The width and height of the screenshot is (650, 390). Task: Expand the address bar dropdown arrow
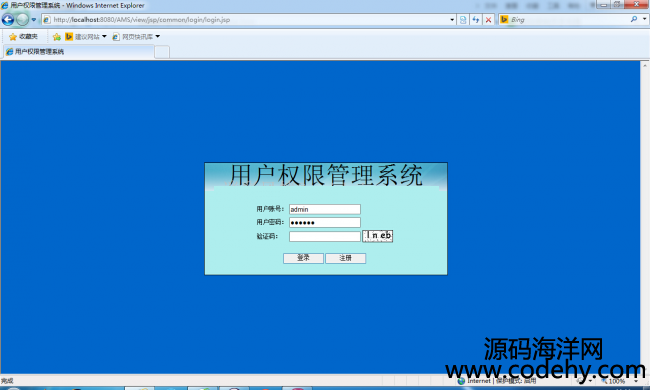452,19
